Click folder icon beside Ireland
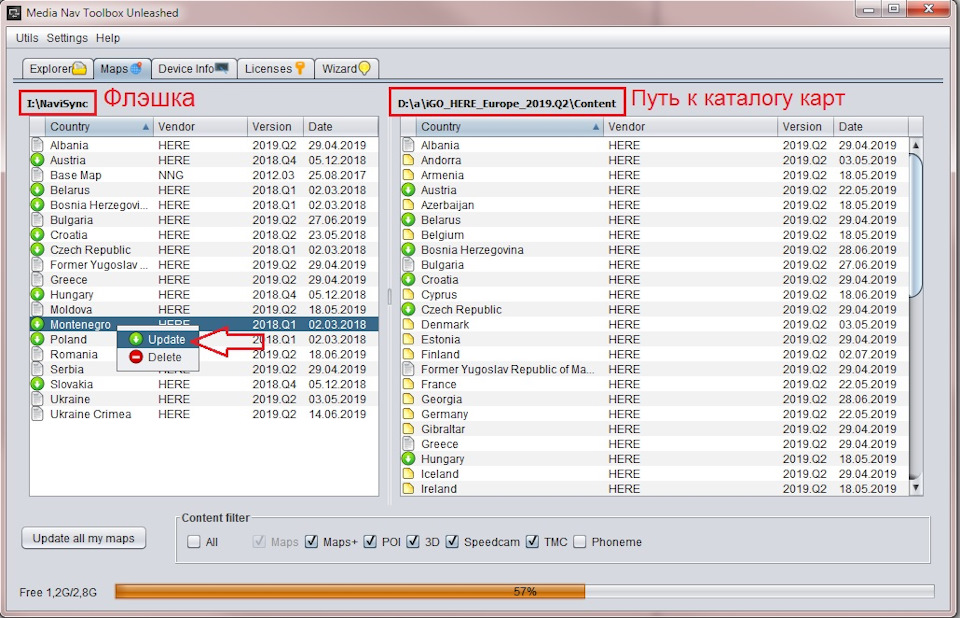 pos(408,488)
